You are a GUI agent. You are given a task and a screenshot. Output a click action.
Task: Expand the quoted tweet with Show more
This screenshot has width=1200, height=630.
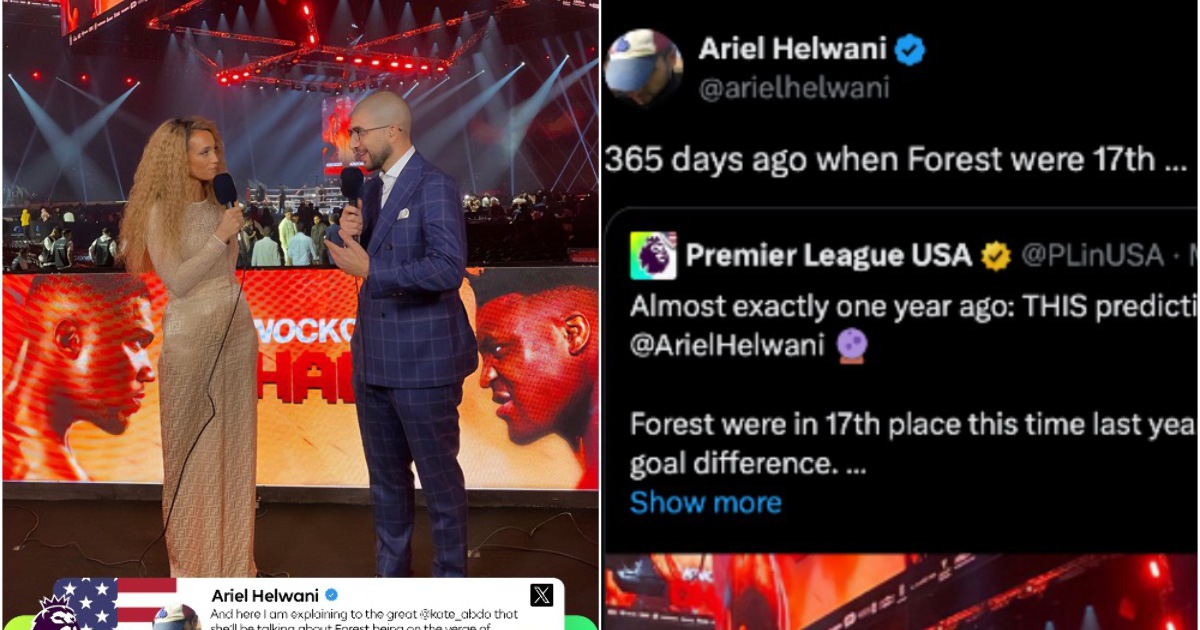(705, 502)
